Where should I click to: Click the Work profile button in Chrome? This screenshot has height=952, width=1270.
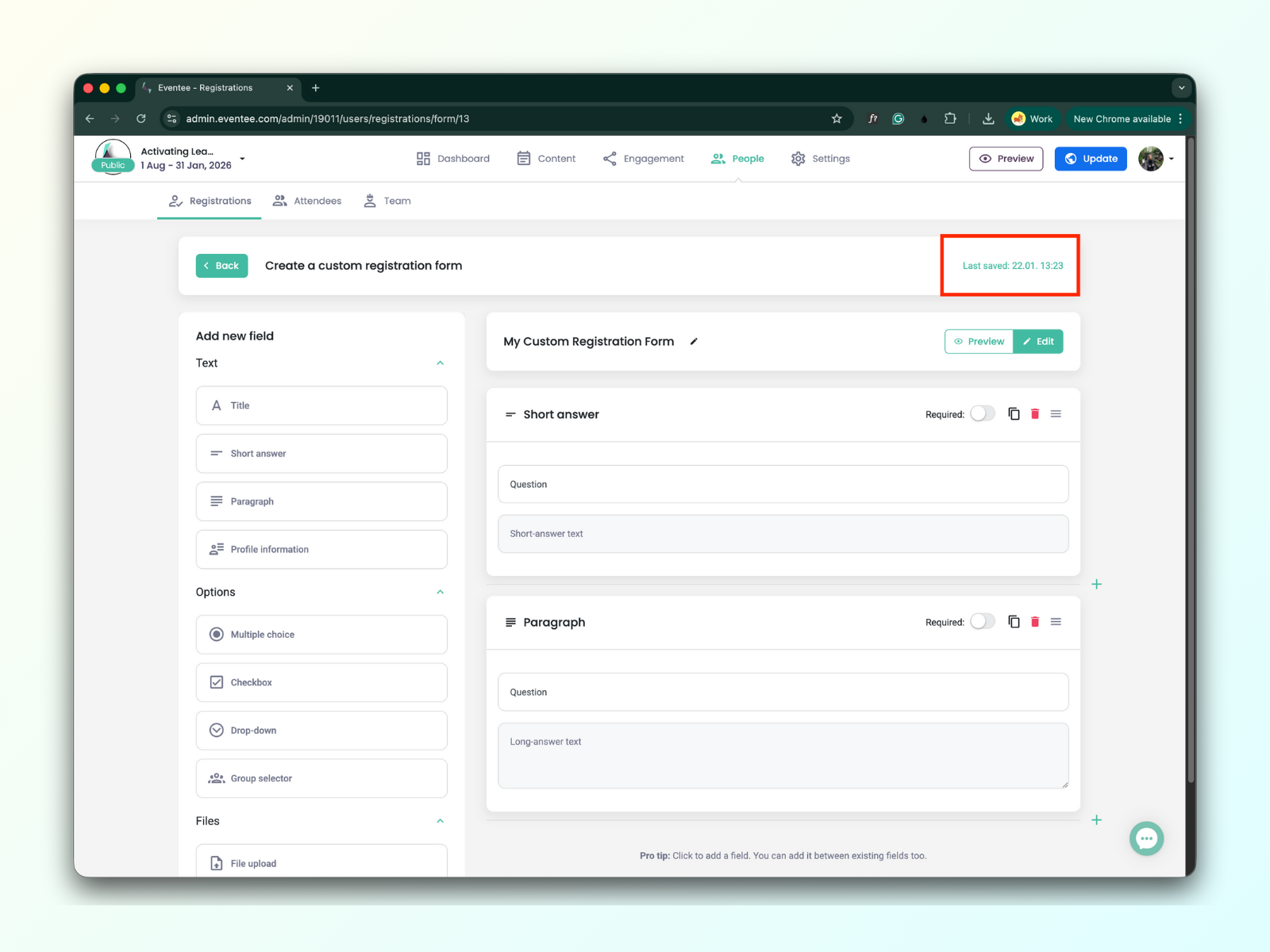click(1032, 119)
